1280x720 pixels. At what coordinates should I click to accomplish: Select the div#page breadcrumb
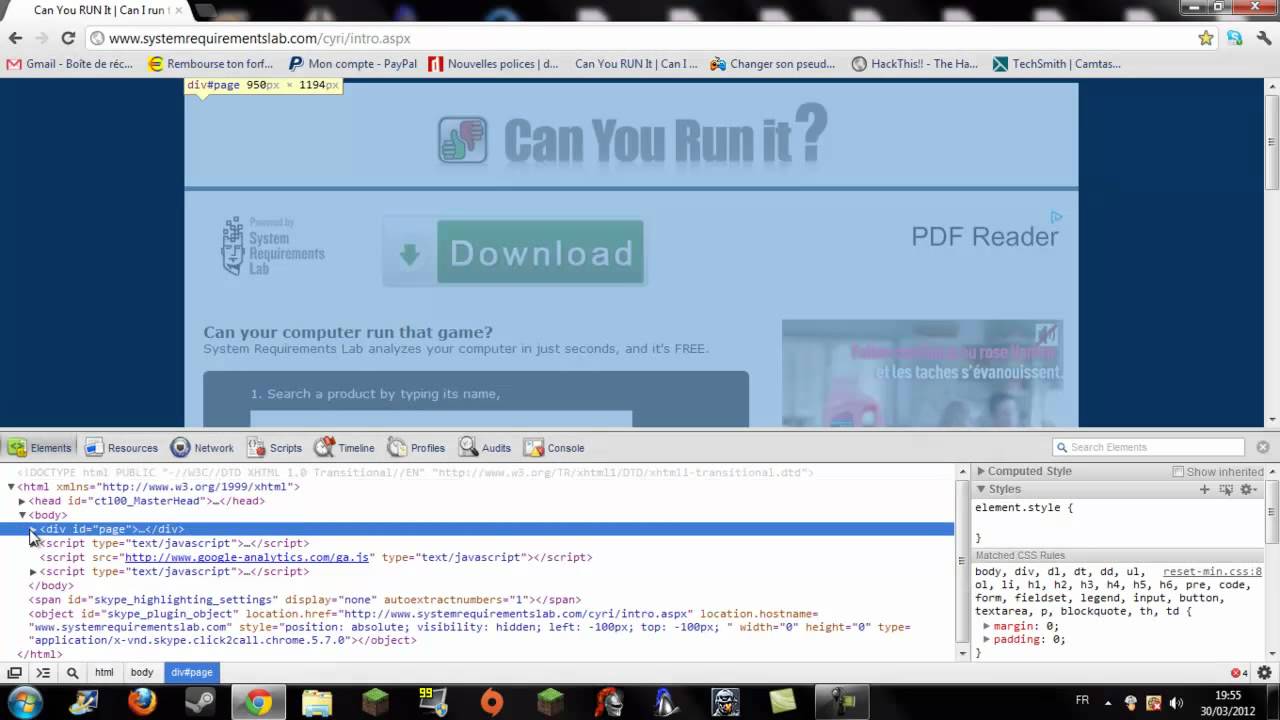click(191, 673)
